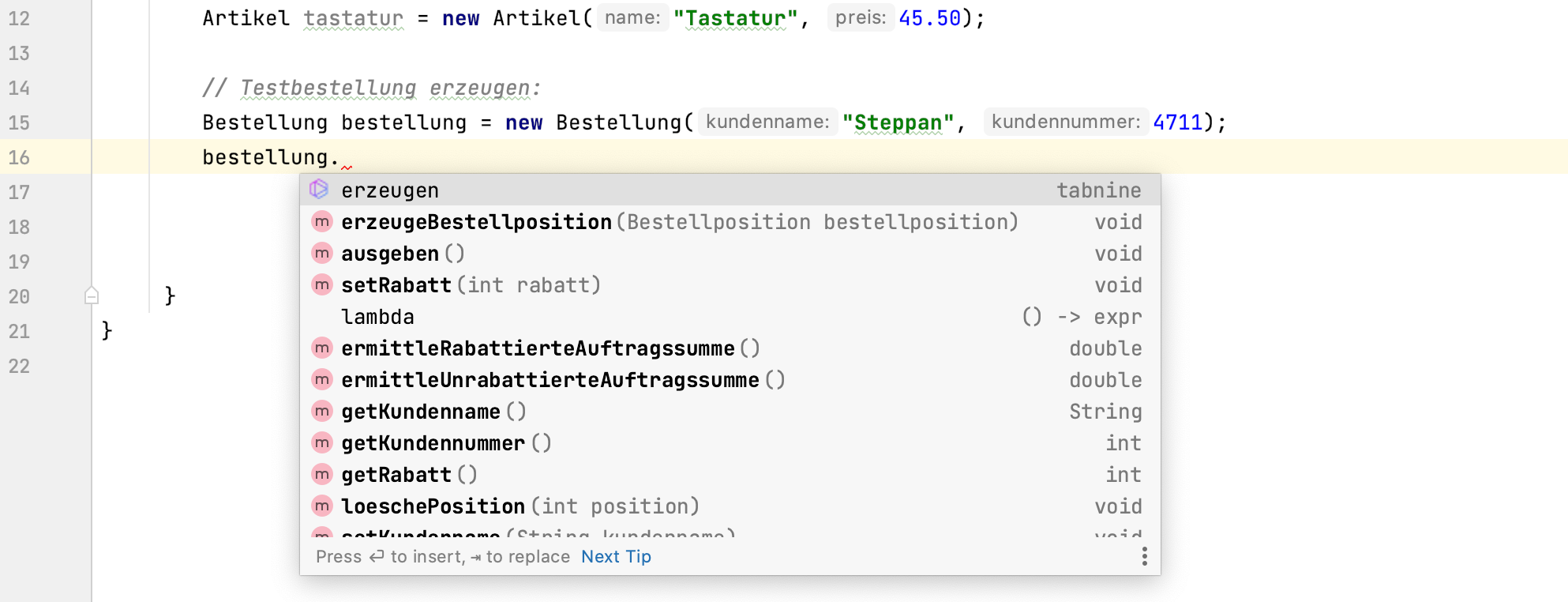Select getKundennummer() completion suggestion
Image resolution: width=1568 pixels, height=602 pixels.
click(433, 443)
